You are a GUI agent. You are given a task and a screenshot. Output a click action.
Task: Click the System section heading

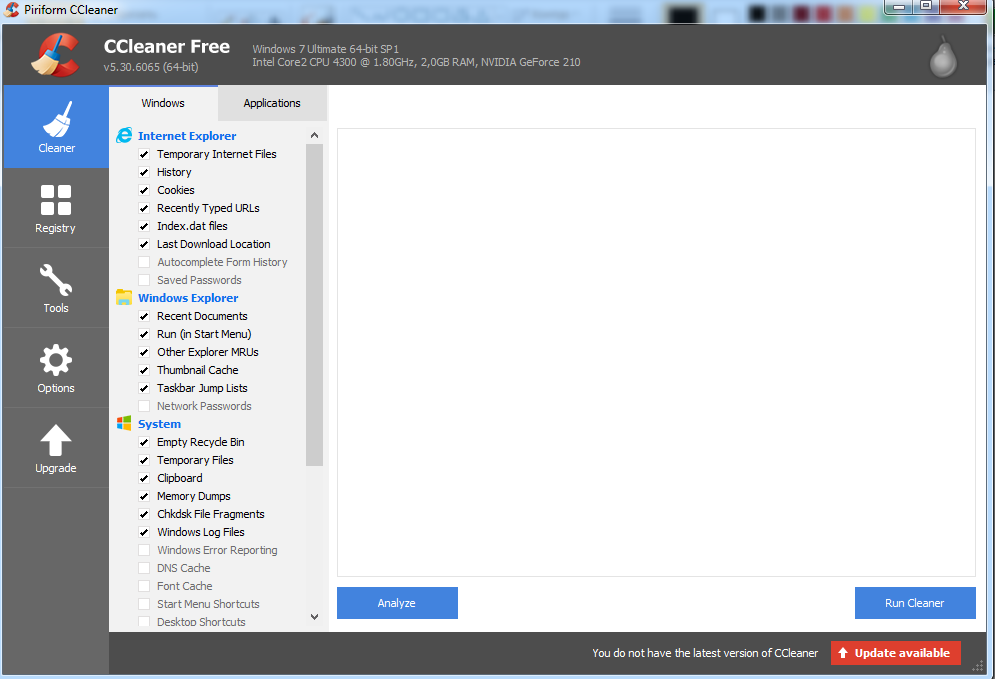(x=159, y=424)
